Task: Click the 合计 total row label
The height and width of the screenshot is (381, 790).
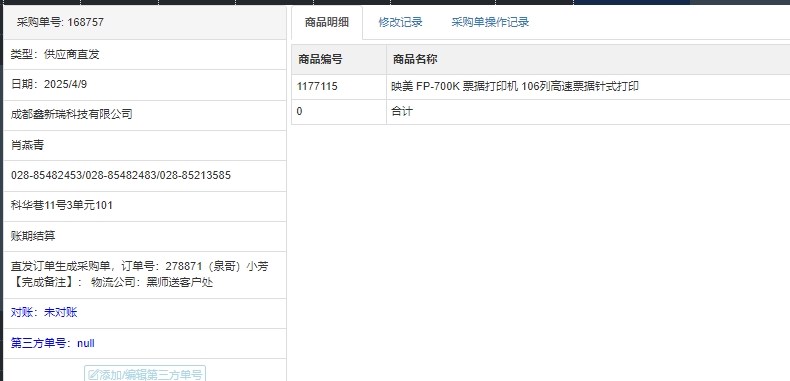Action: coord(402,111)
